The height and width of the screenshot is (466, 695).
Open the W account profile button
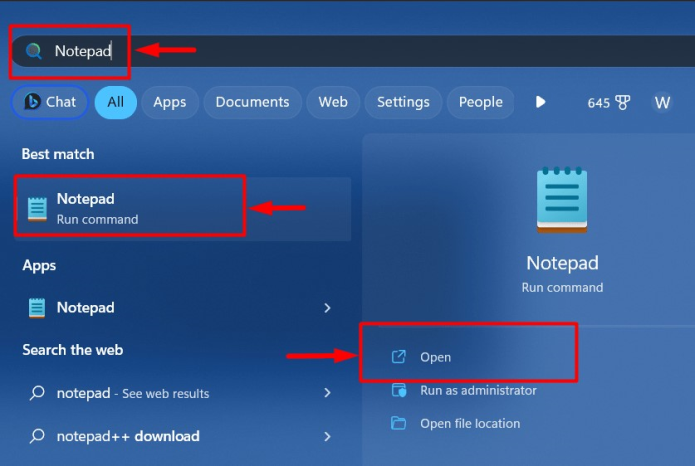pyautogui.click(x=662, y=103)
